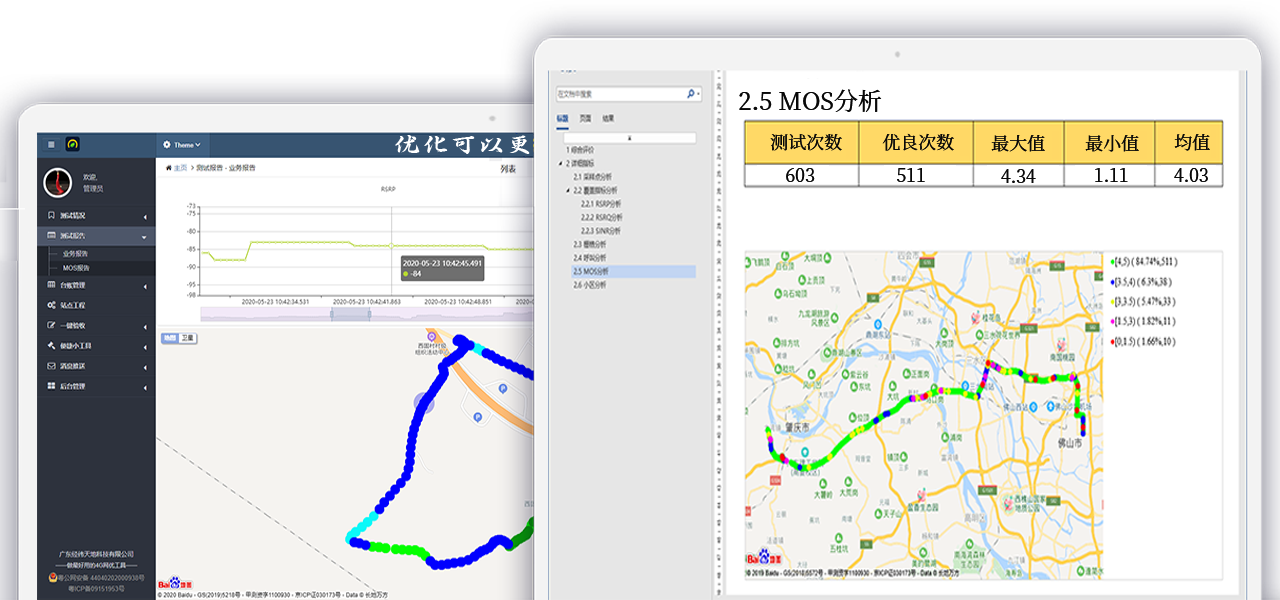Select heading 2.2.2 RSRQ分析
Screen dimensions: 1280x600
[x=602, y=217]
